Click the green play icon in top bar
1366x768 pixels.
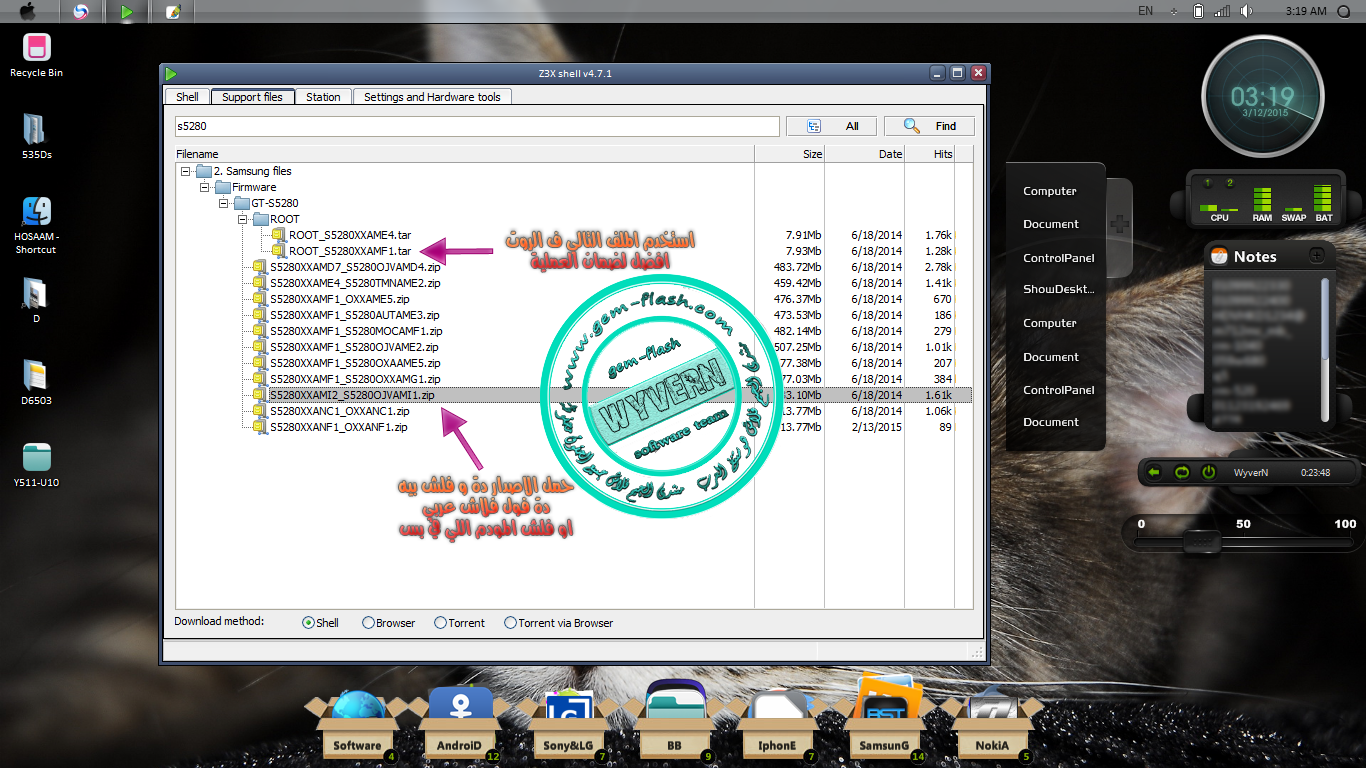tap(126, 12)
